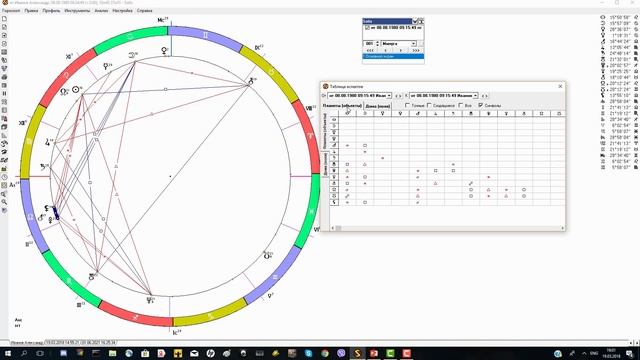Viewport: 640px width, 360px height.
Task: Toggle the Точные checkbox in the aspects table
Action: pyautogui.click(x=407, y=105)
